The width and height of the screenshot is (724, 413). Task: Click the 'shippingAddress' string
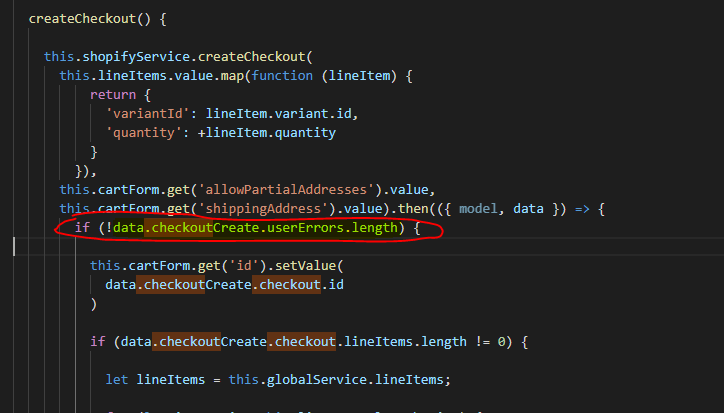point(263,209)
